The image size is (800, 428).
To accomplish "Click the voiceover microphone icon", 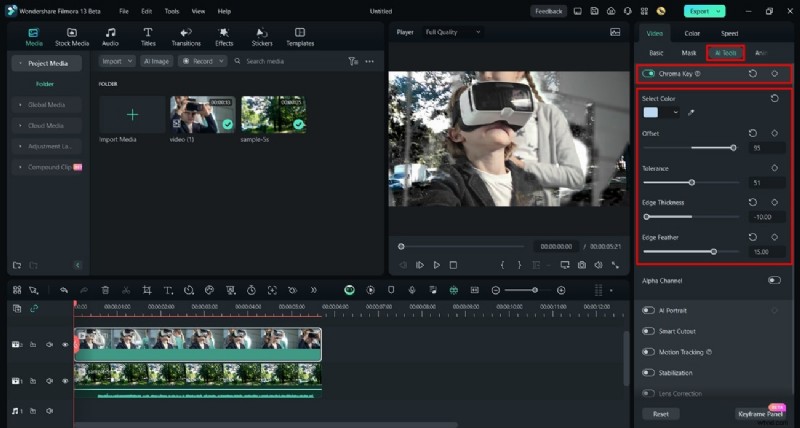I will click(412, 290).
